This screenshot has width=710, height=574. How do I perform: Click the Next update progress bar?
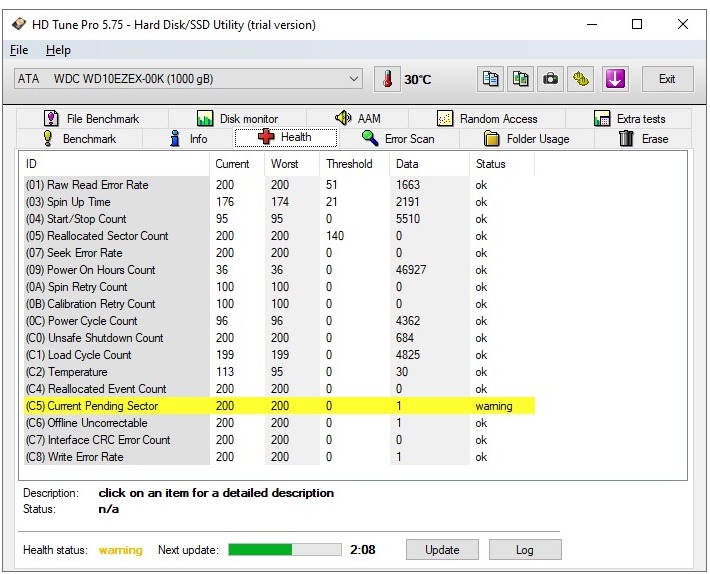click(x=285, y=550)
